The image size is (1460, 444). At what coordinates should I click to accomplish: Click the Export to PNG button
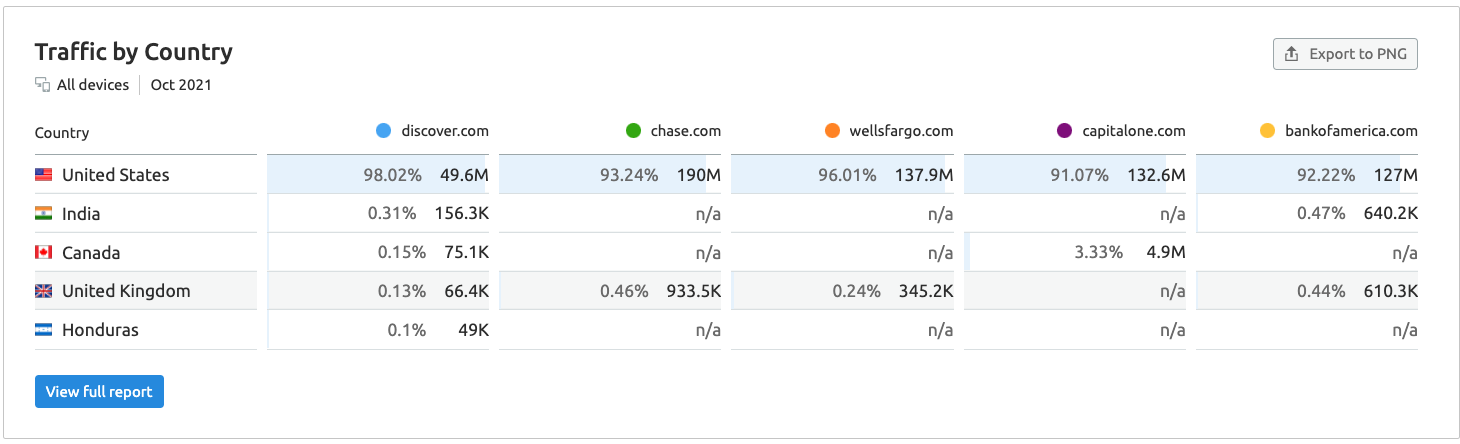(1345, 54)
